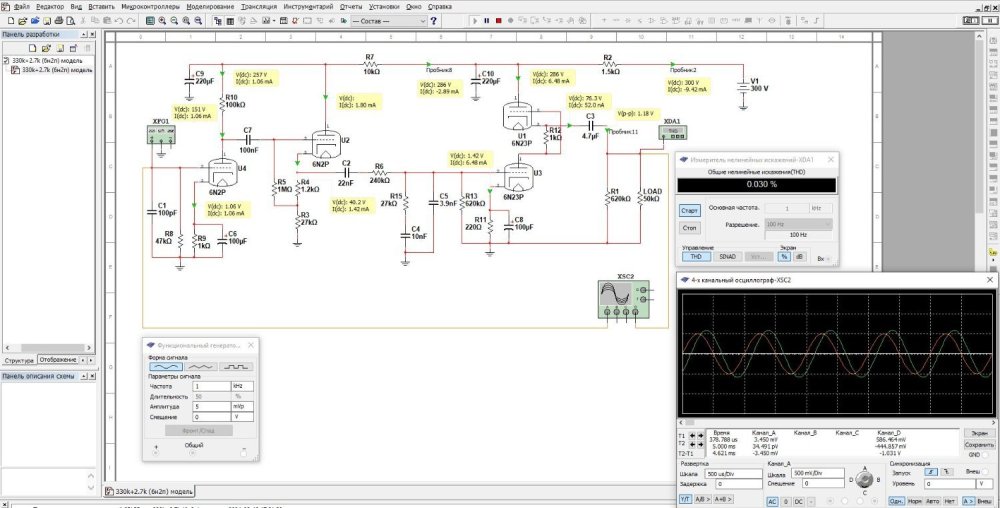Pause the running simulation
Viewport: 1000px width, 508px height.
[x=487, y=20]
